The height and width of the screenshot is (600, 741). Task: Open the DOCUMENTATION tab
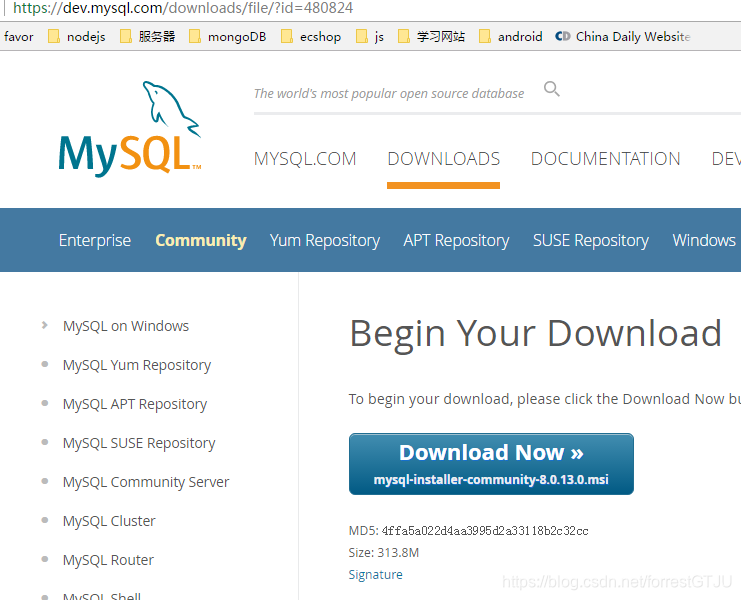(x=605, y=159)
